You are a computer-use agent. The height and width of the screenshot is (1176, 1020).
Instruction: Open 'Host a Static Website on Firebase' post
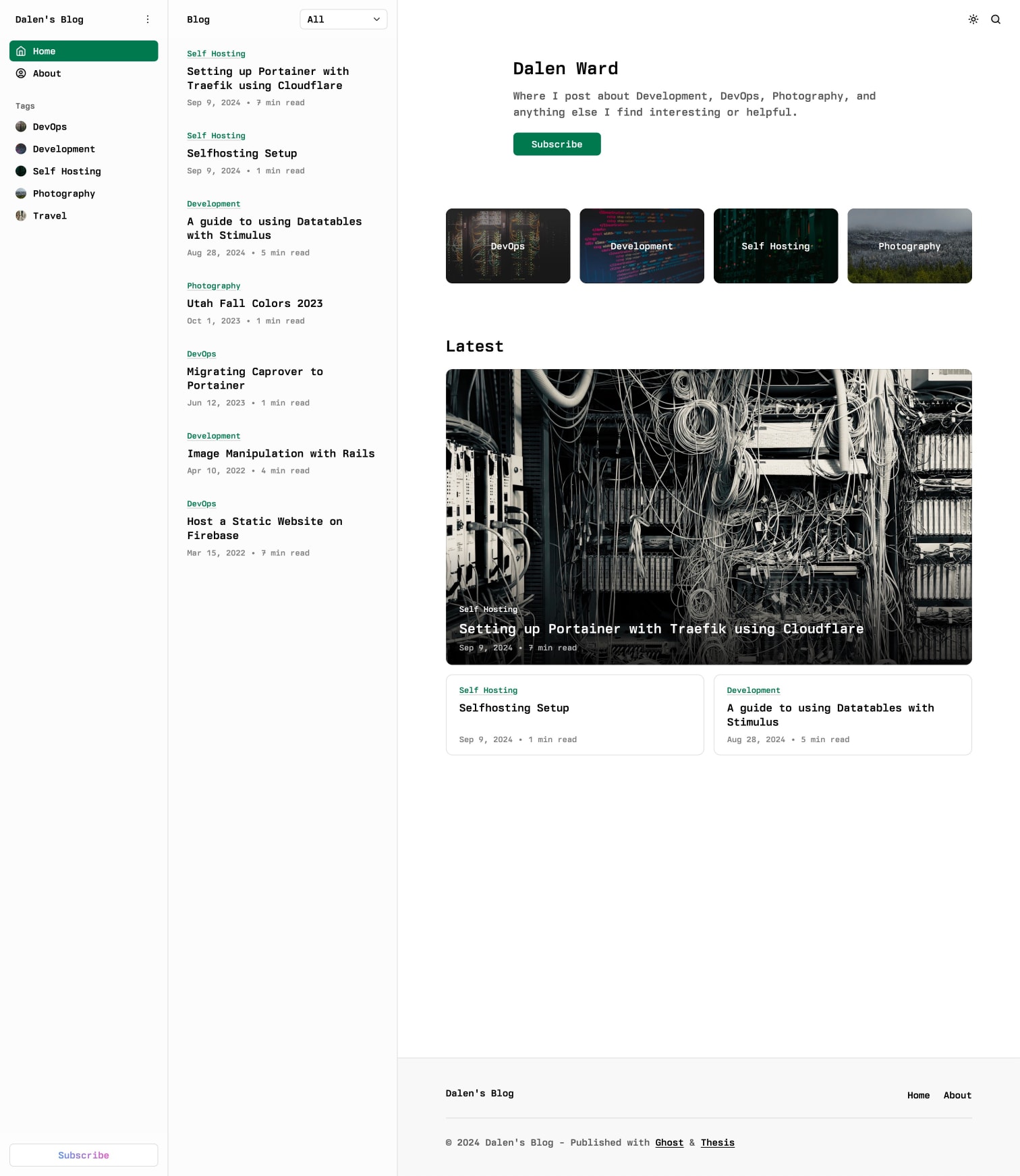point(264,528)
